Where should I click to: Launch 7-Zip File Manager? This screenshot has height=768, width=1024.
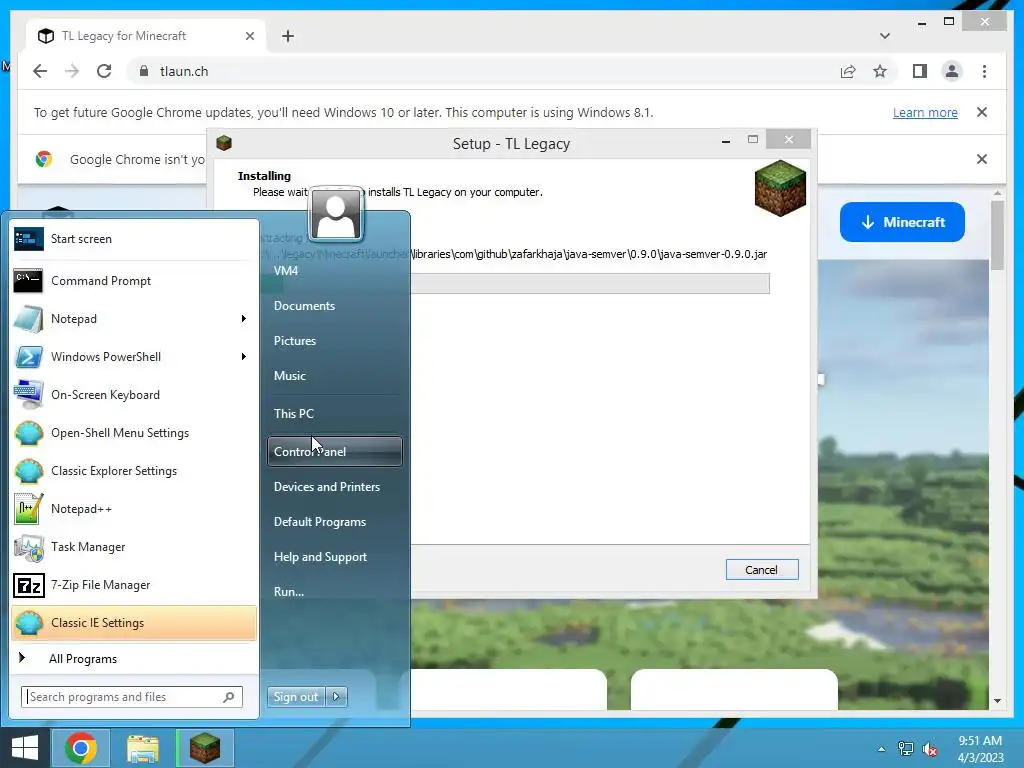point(134,584)
